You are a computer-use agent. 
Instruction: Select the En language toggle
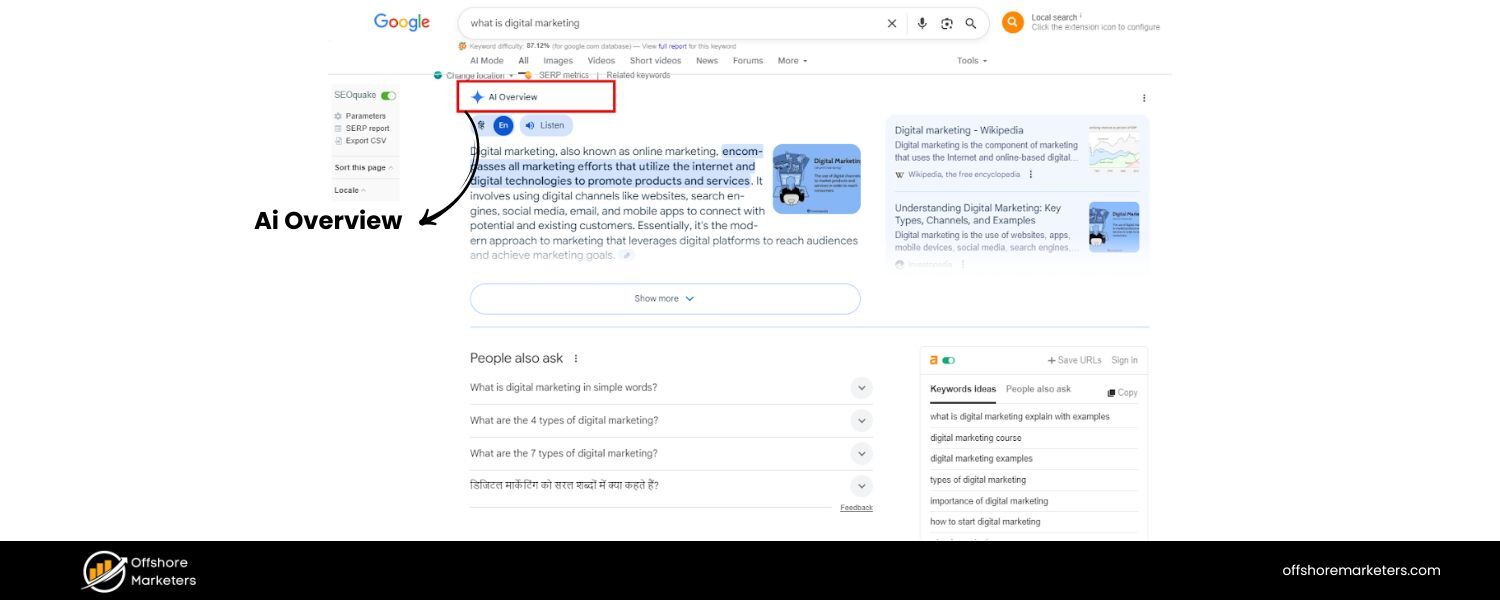[503, 125]
